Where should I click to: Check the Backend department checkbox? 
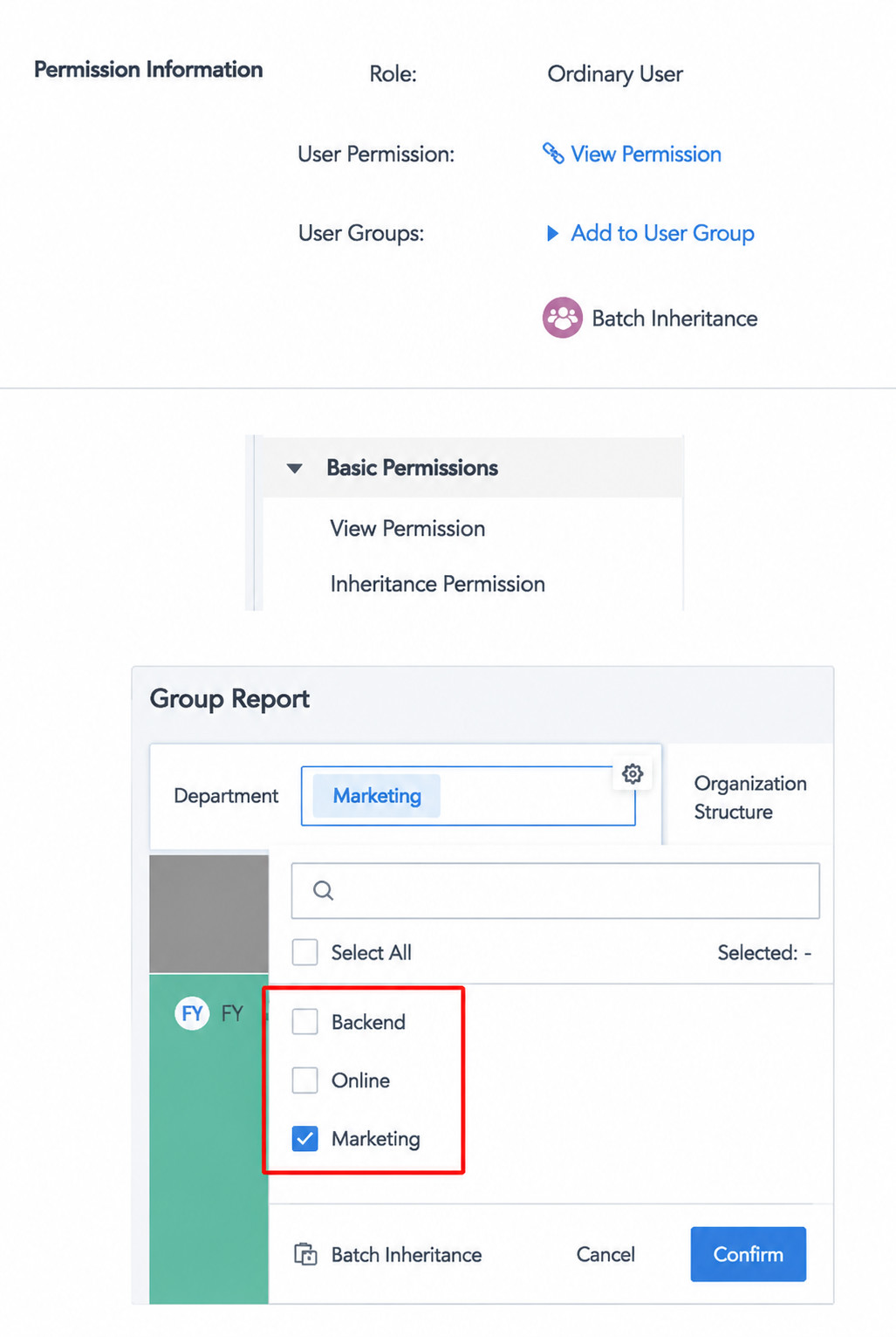click(x=304, y=1021)
